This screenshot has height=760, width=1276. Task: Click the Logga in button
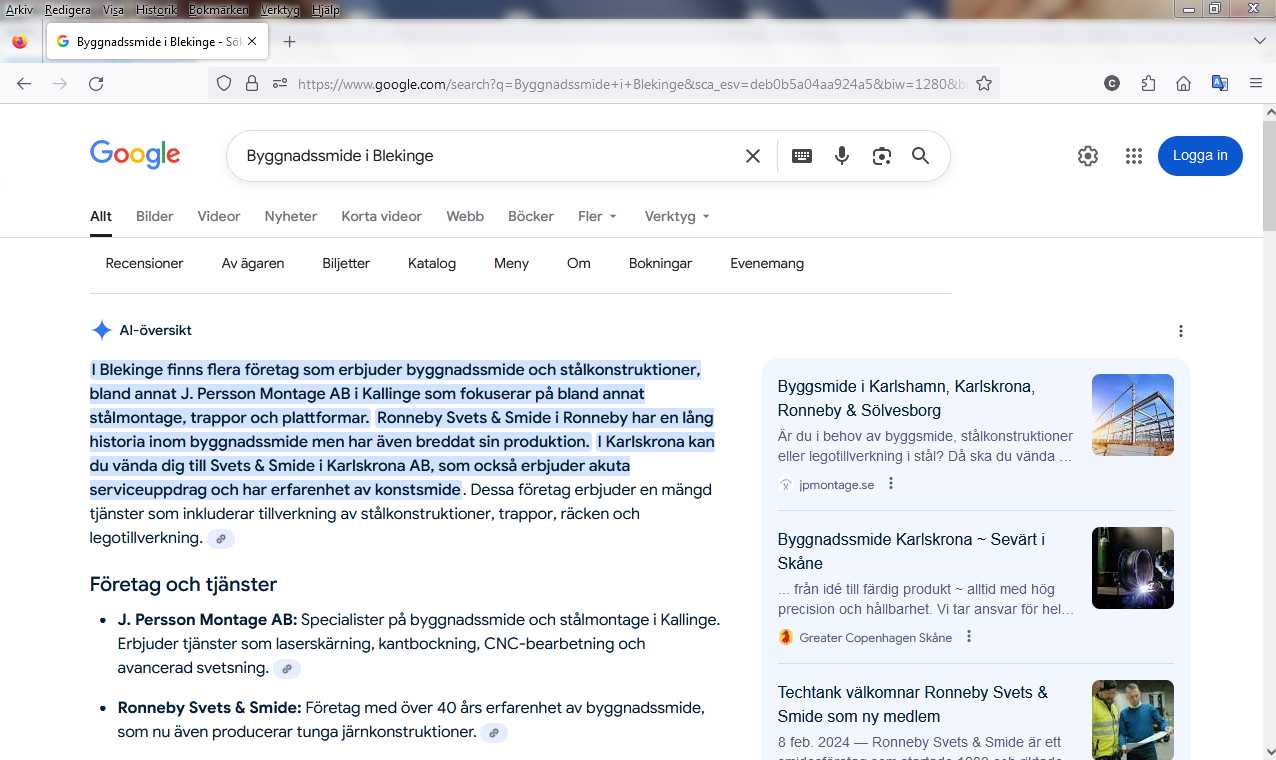[1200, 156]
